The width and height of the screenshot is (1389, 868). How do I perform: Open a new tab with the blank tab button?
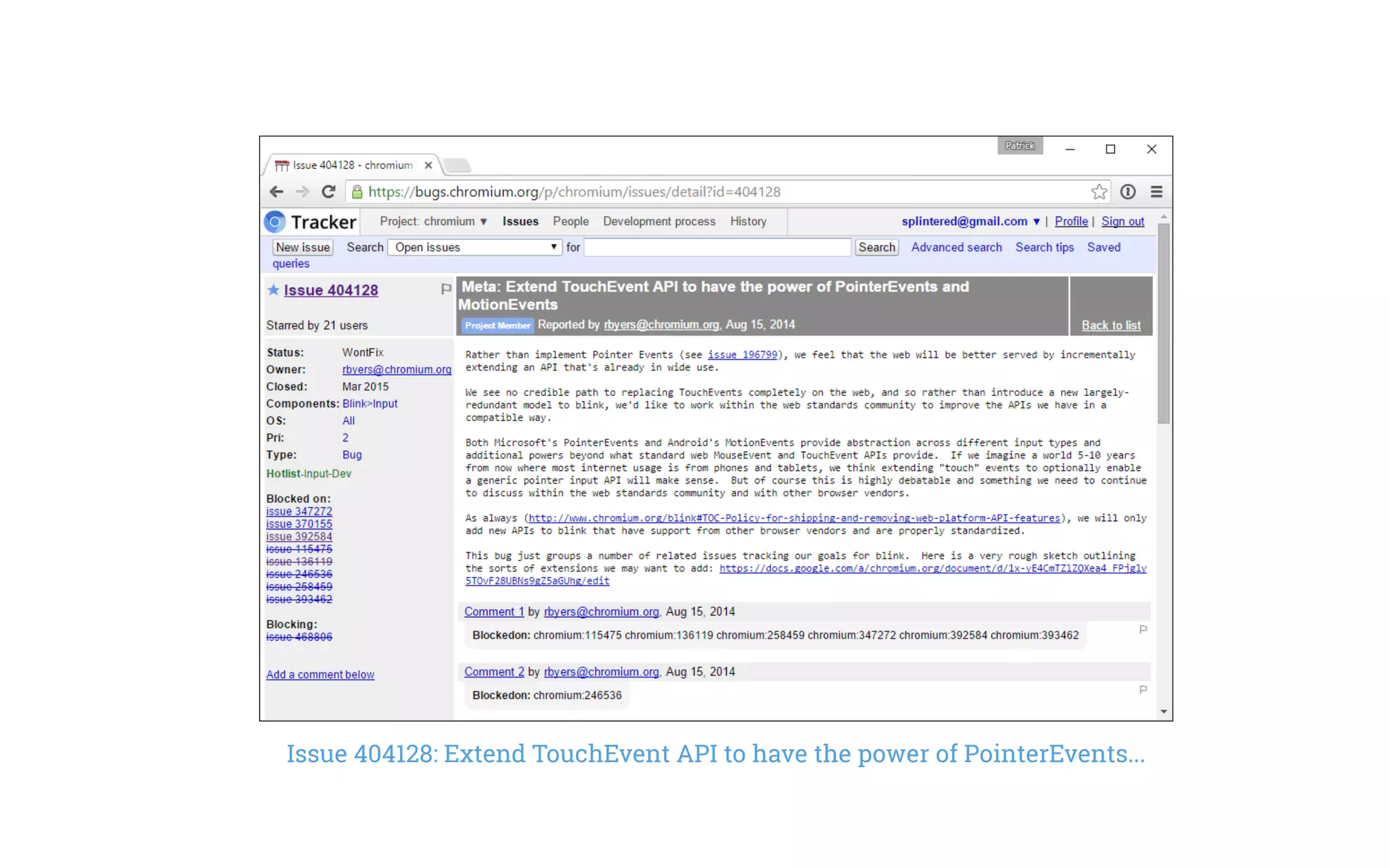click(x=458, y=165)
